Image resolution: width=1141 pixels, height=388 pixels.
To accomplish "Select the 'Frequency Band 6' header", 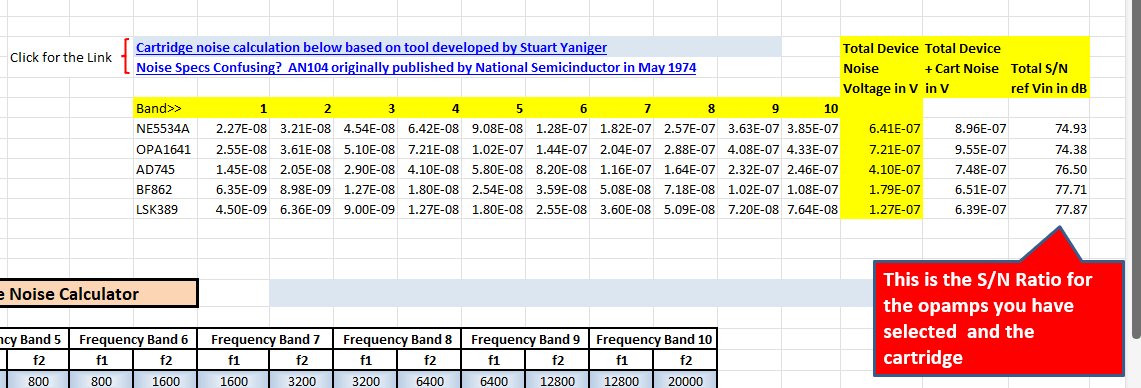I will pos(134,339).
